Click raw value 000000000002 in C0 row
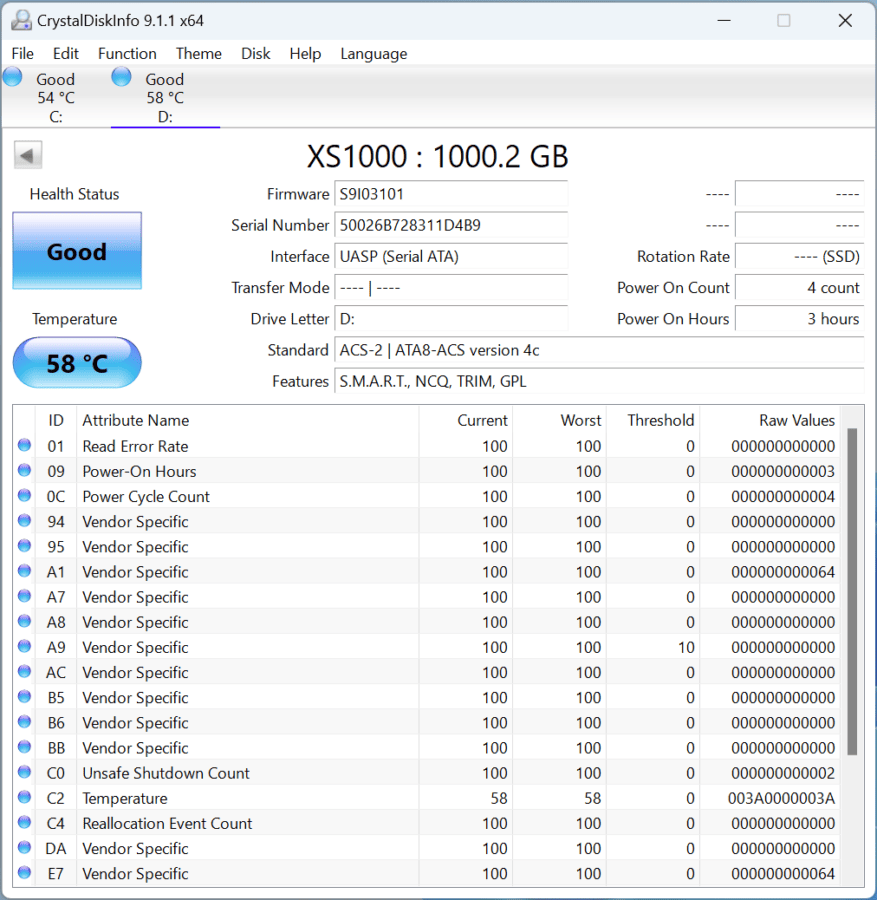The width and height of the screenshot is (877, 900). pyautogui.click(x=783, y=773)
